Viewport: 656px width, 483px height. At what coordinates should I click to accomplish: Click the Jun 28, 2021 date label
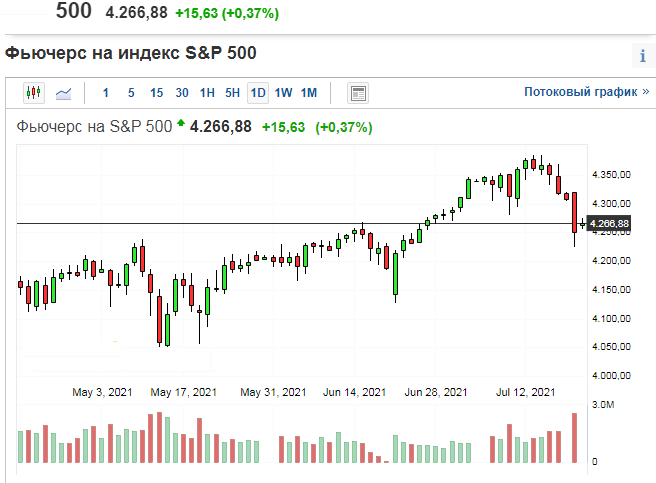click(x=436, y=392)
